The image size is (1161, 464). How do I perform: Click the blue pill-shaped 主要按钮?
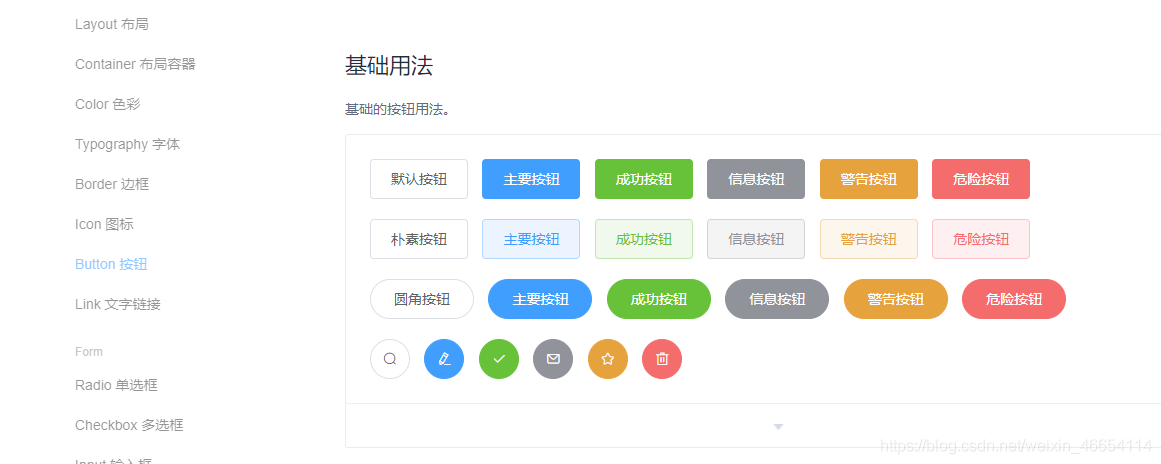pos(540,299)
